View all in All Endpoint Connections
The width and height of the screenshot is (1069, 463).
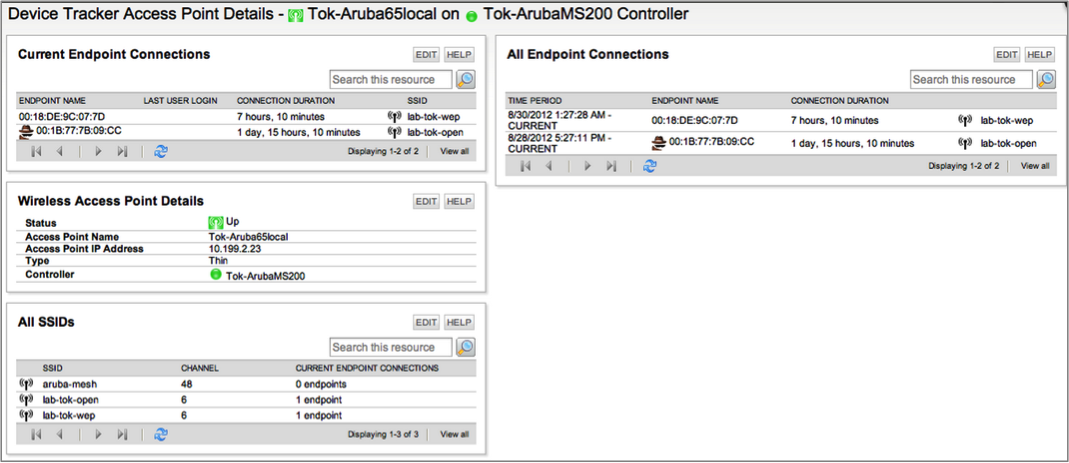[x=1034, y=166]
